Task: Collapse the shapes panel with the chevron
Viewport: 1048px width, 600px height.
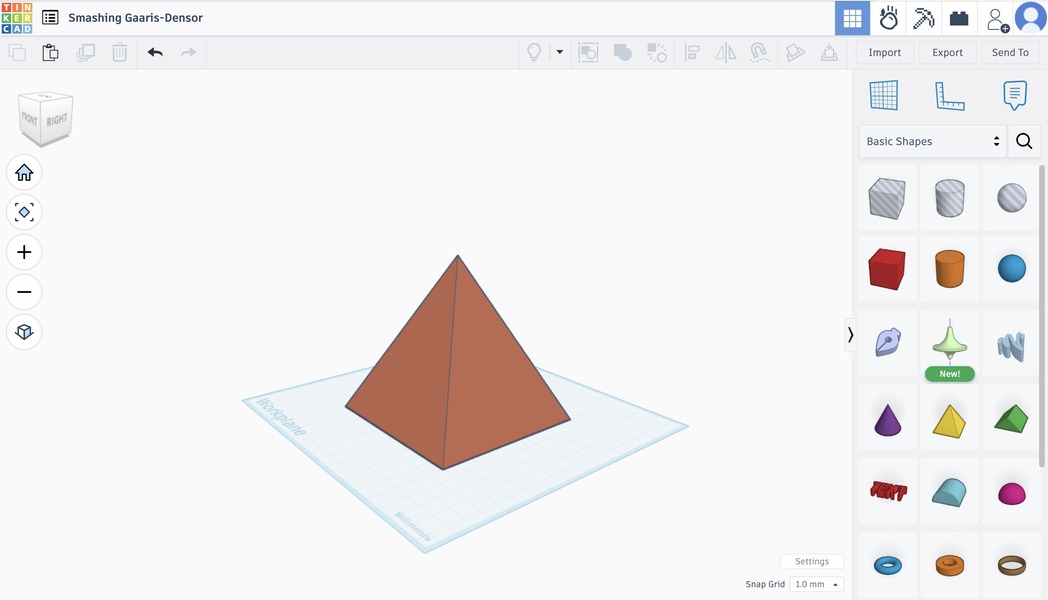Action: (850, 335)
